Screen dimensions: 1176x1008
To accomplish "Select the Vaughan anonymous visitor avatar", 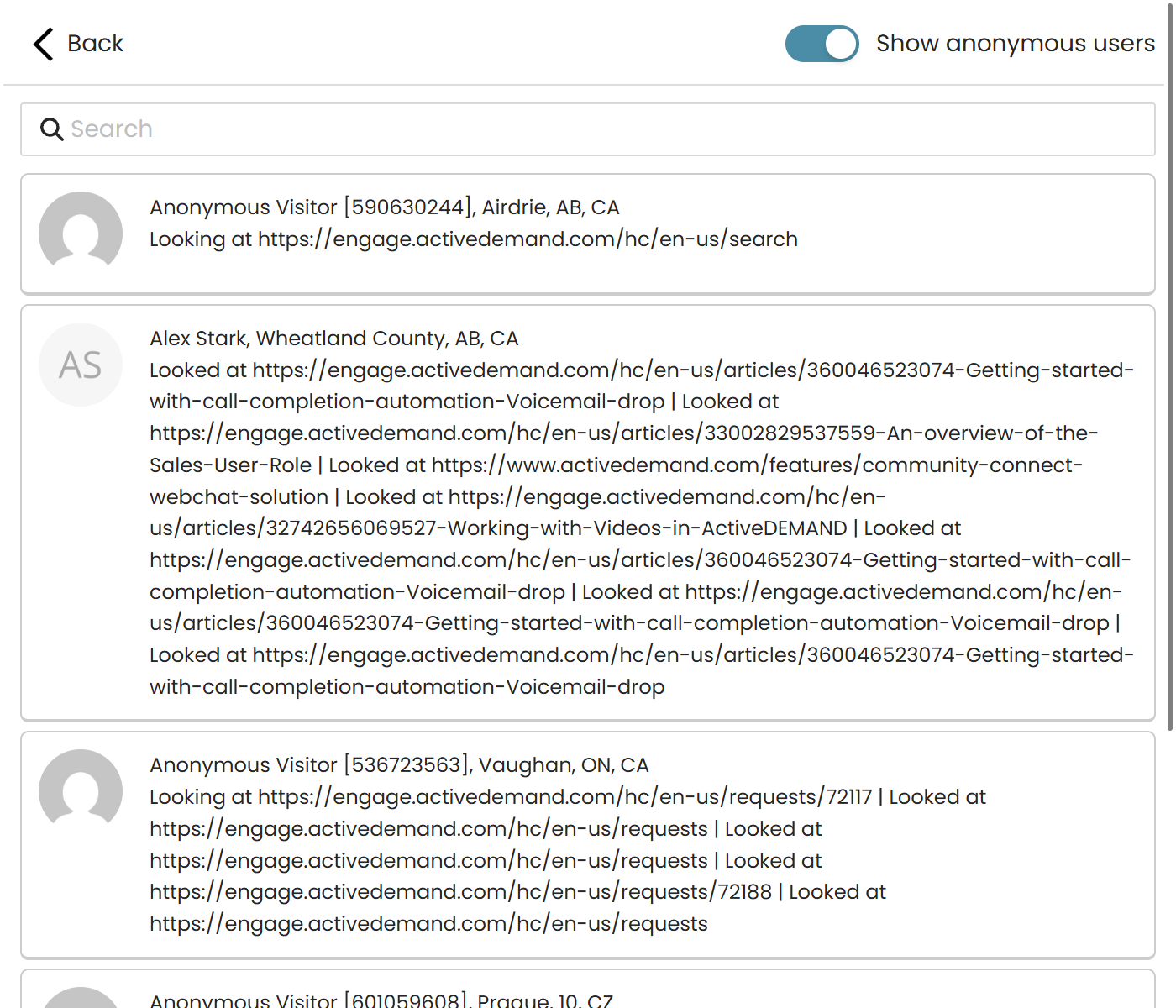I will (x=81, y=790).
